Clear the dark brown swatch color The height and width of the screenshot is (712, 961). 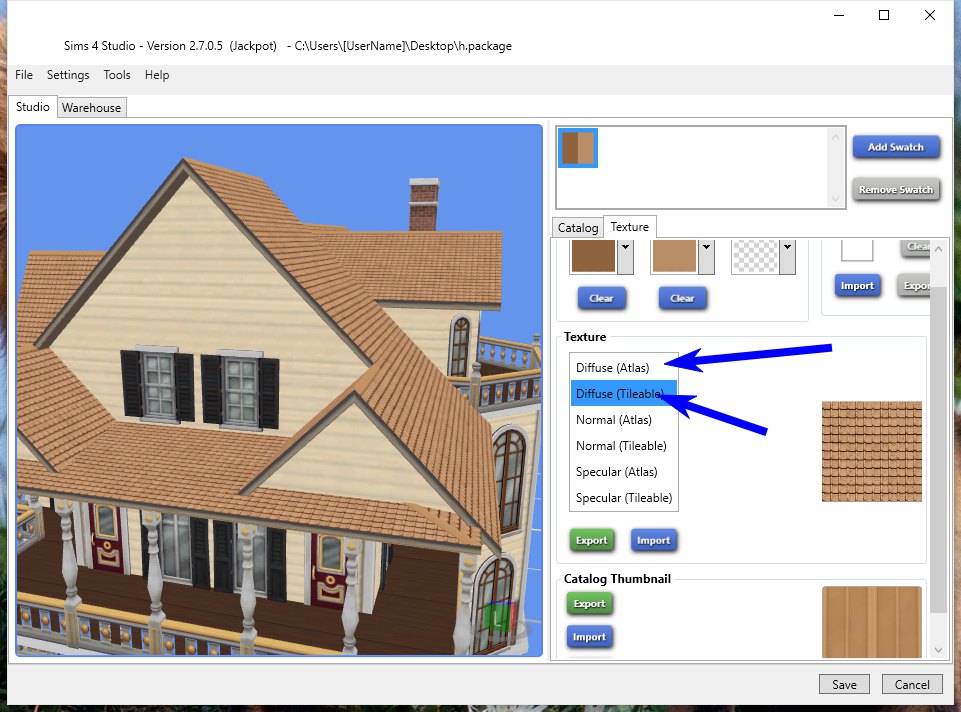coord(601,298)
